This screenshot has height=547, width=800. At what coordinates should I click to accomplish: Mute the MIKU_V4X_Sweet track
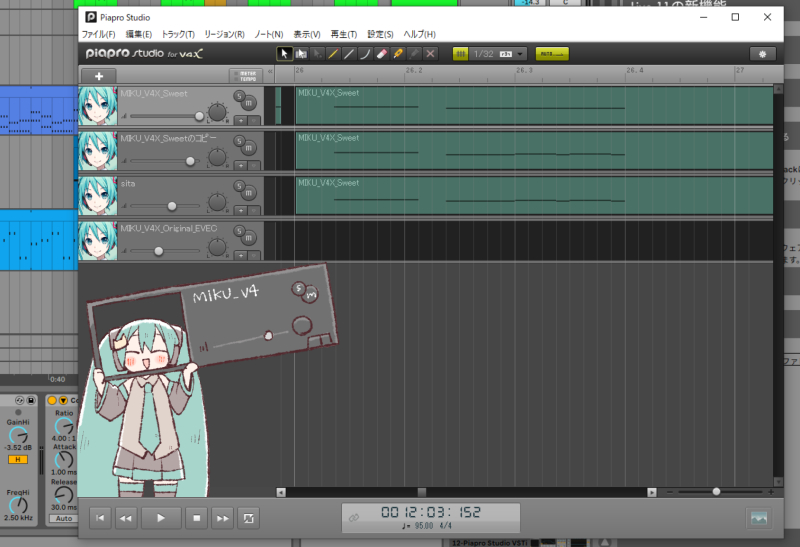pyautogui.click(x=248, y=103)
